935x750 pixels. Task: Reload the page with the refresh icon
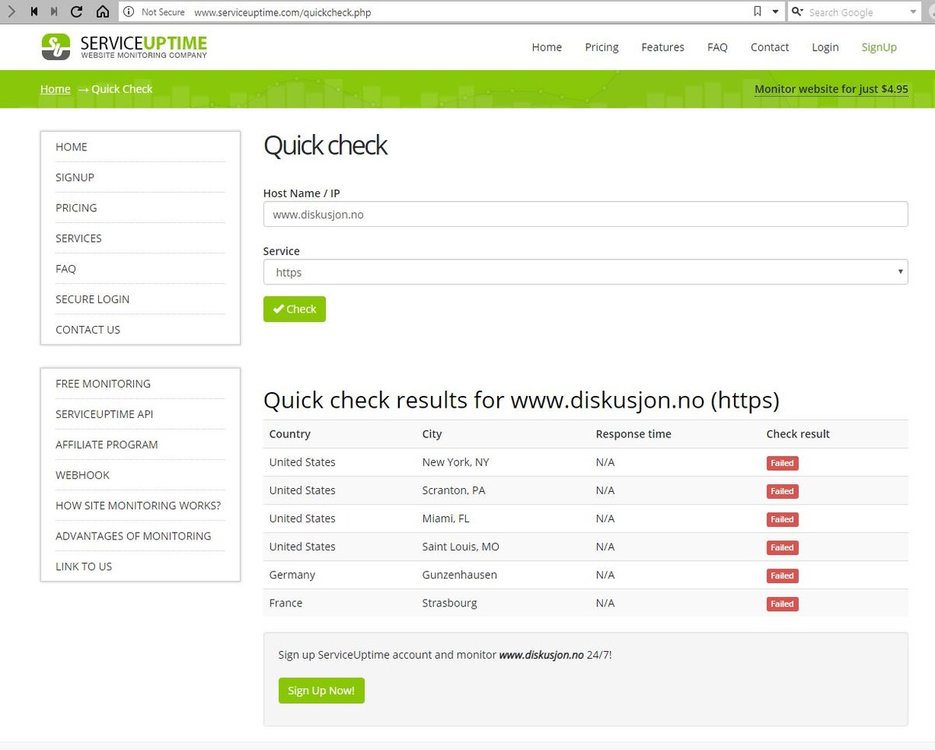[x=76, y=11]
